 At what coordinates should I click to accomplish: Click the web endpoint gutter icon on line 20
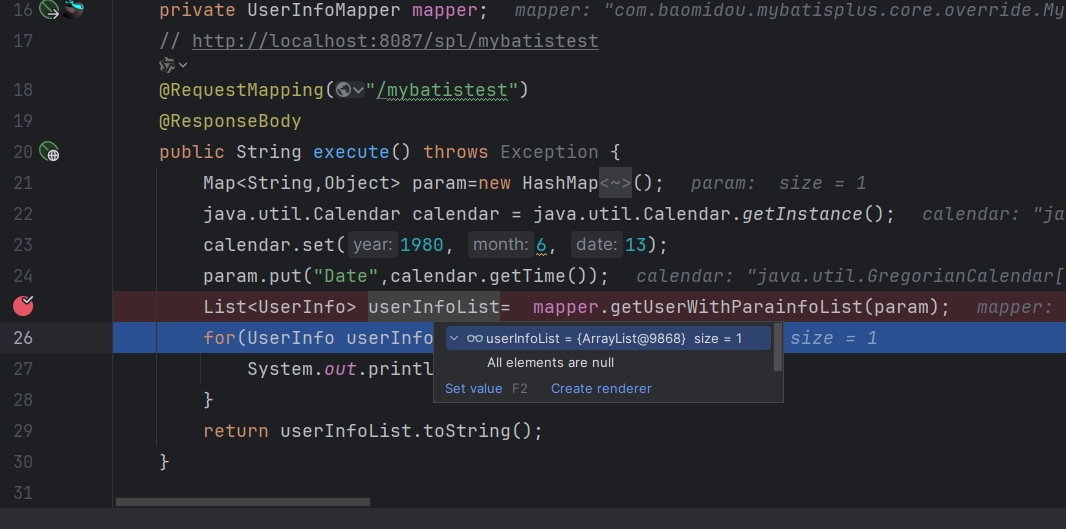[x=49, y=152]
